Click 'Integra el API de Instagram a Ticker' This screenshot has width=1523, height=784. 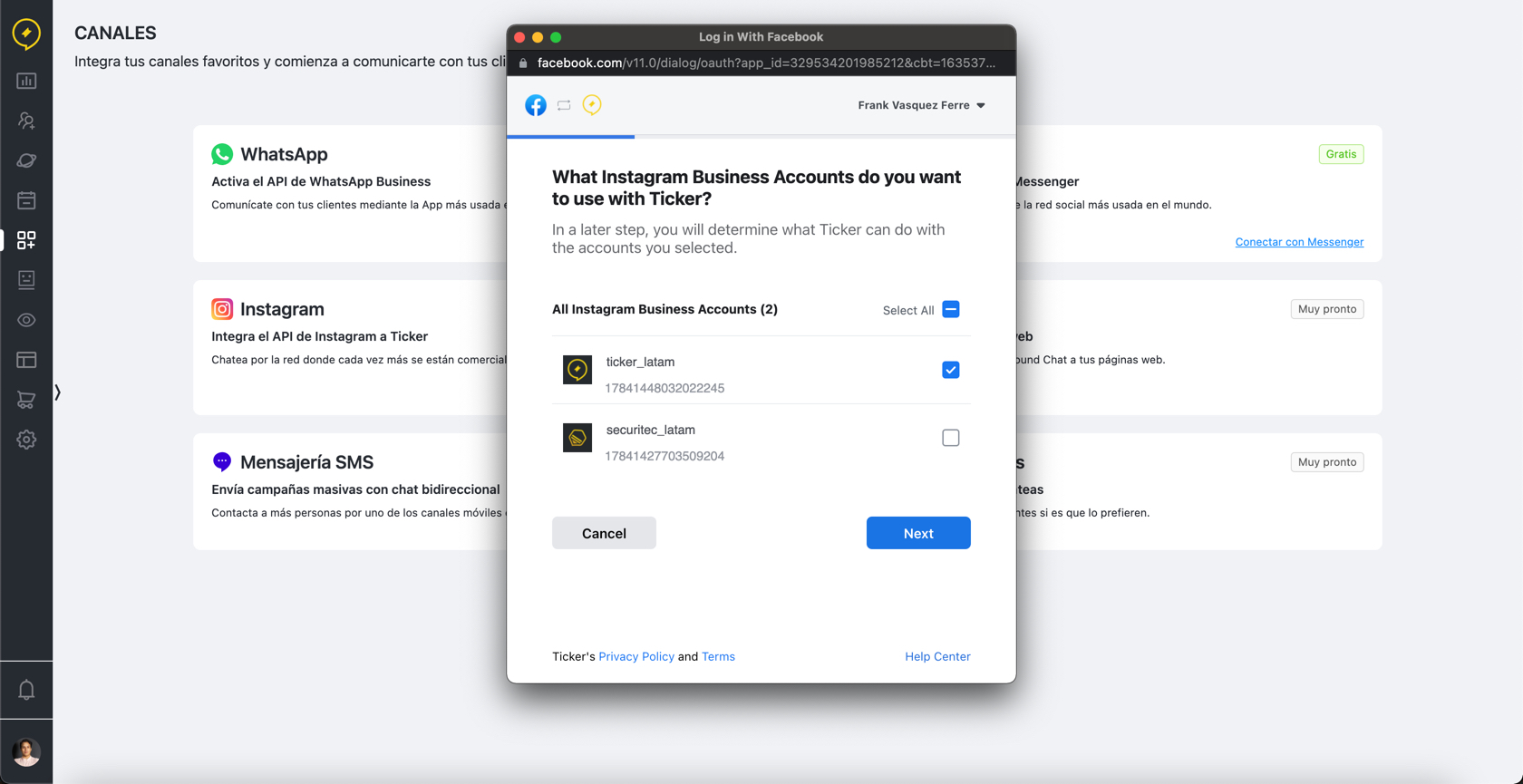(319, 336)
